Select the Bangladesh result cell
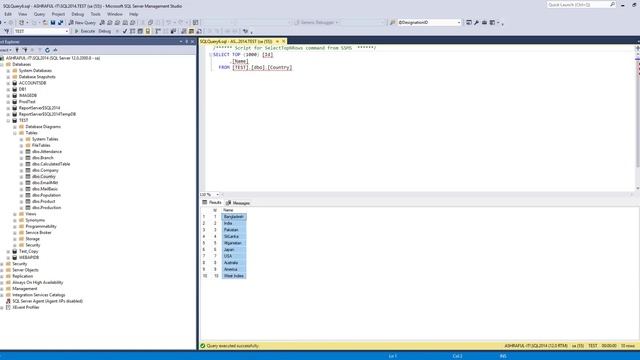640x360 pixels. point(234,217)
